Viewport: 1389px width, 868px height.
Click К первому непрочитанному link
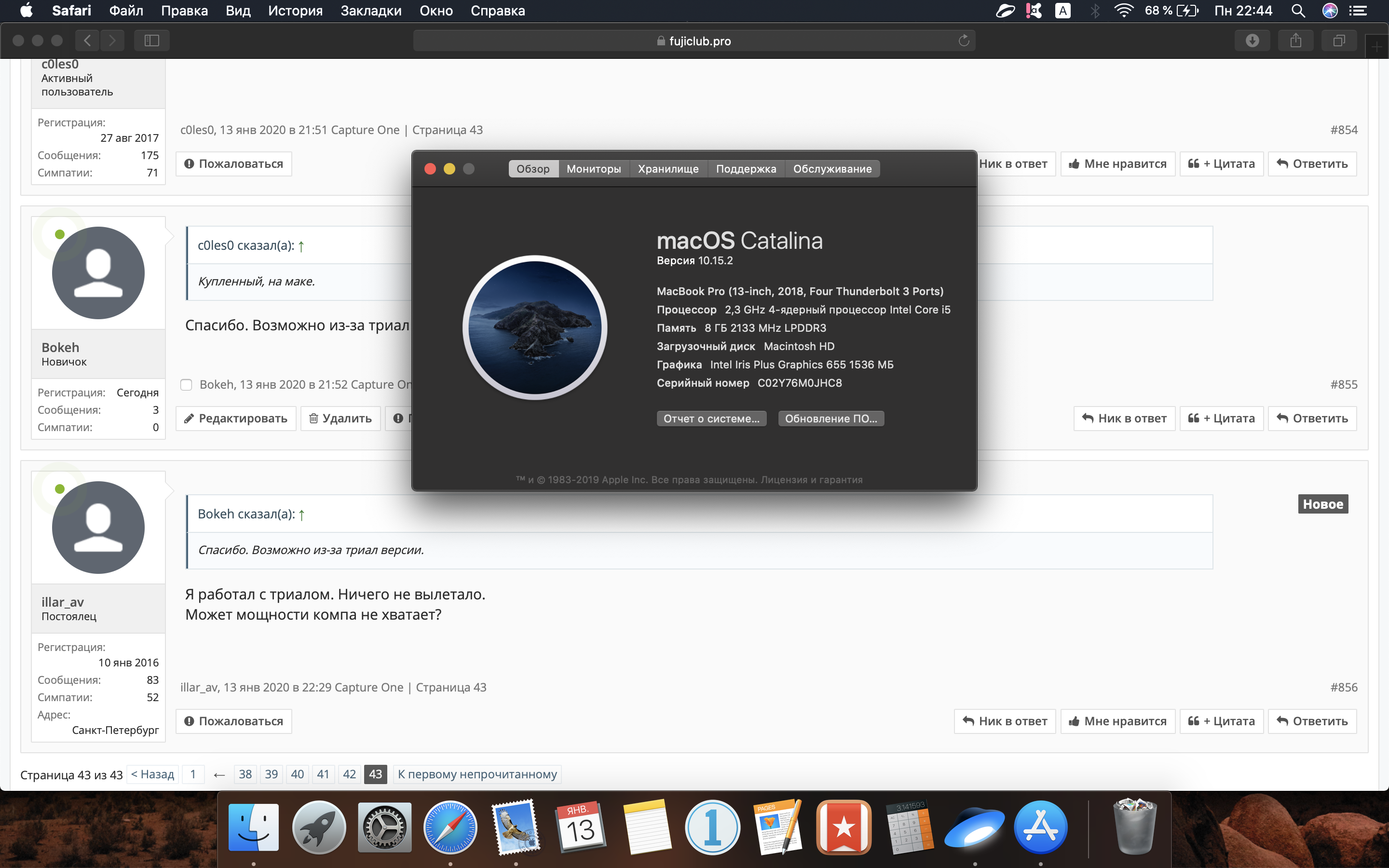pos(477,774)
